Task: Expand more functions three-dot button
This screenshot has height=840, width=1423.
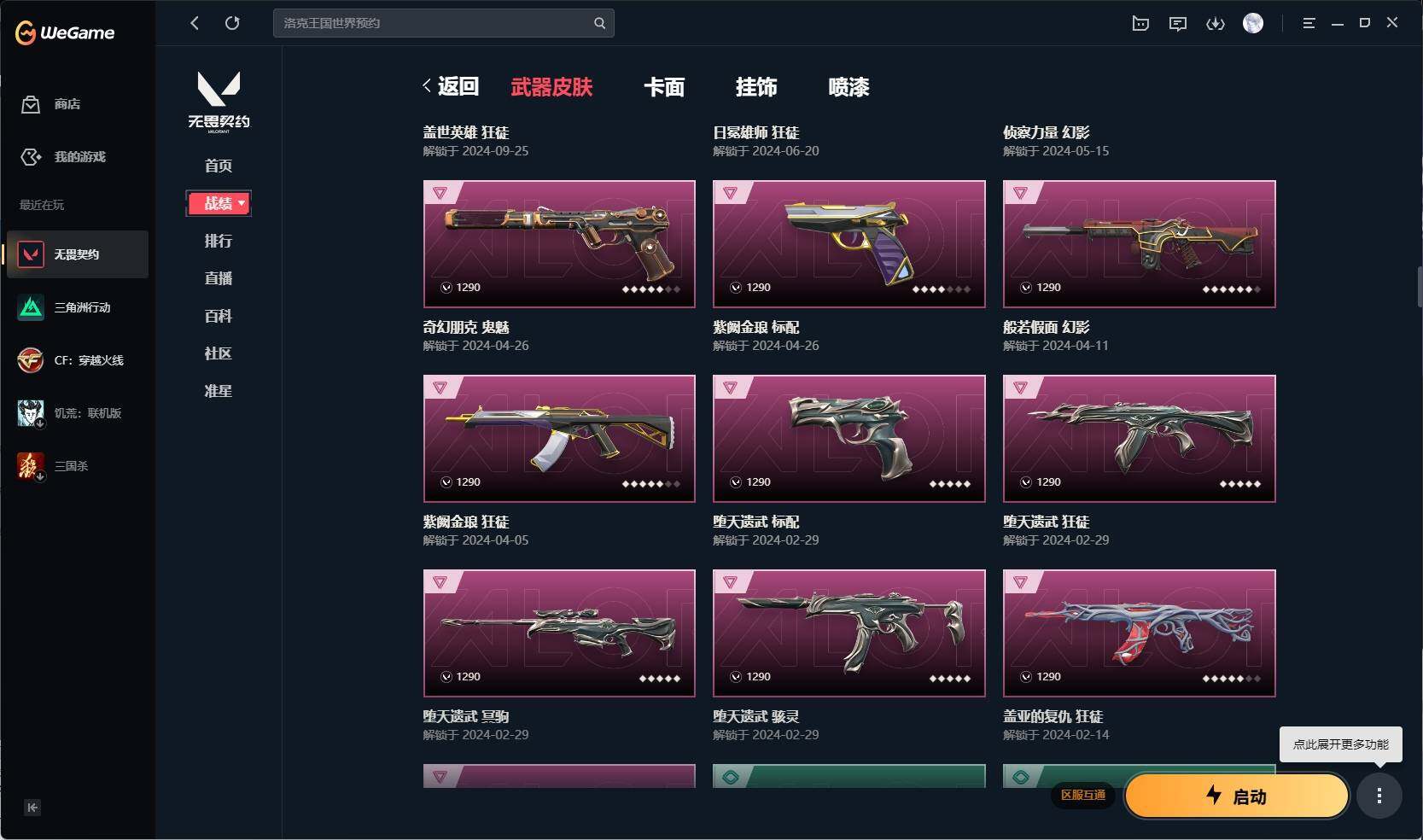Action: 1379,796
